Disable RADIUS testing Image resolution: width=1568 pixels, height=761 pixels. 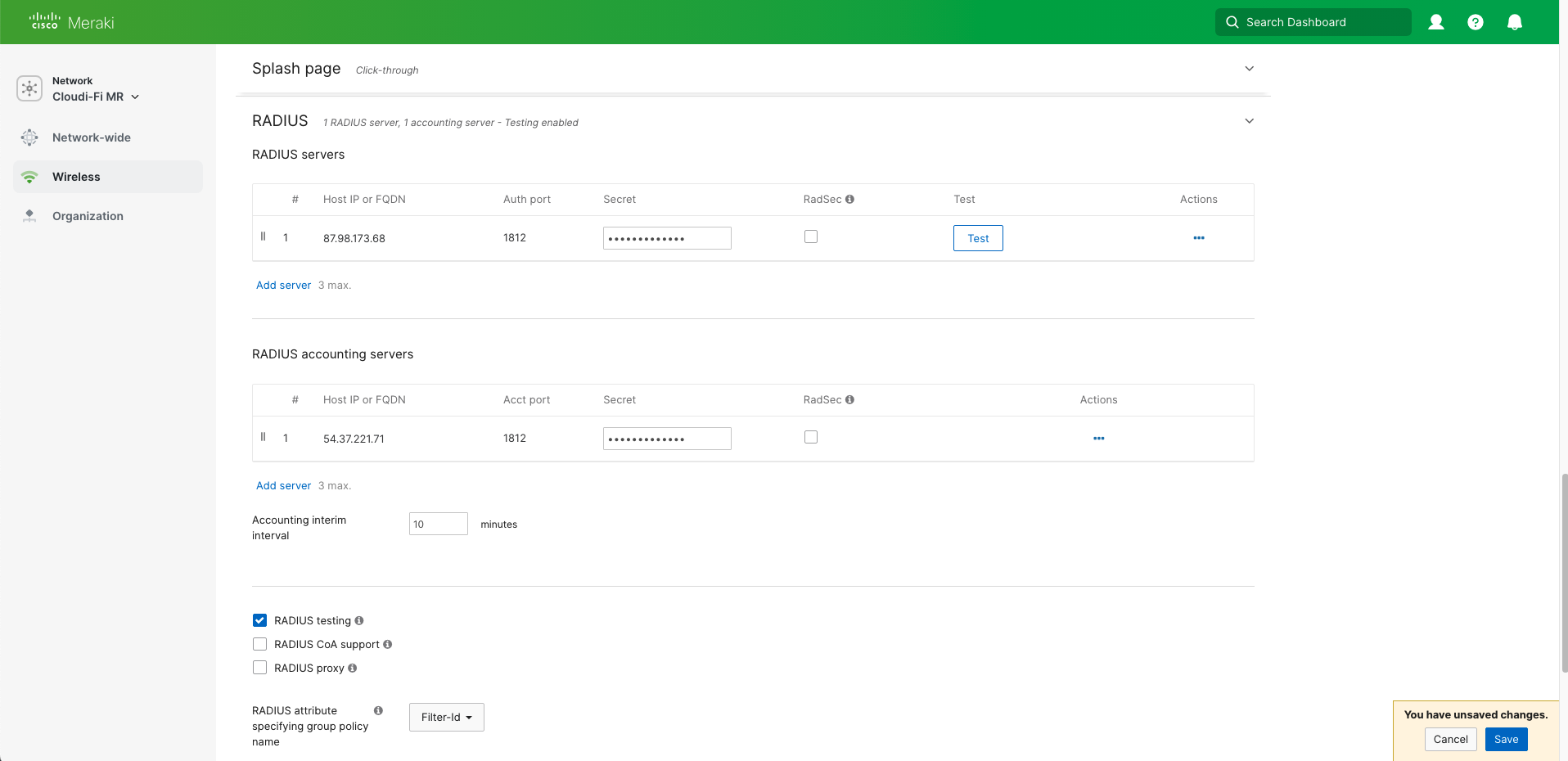coord(259,620)
